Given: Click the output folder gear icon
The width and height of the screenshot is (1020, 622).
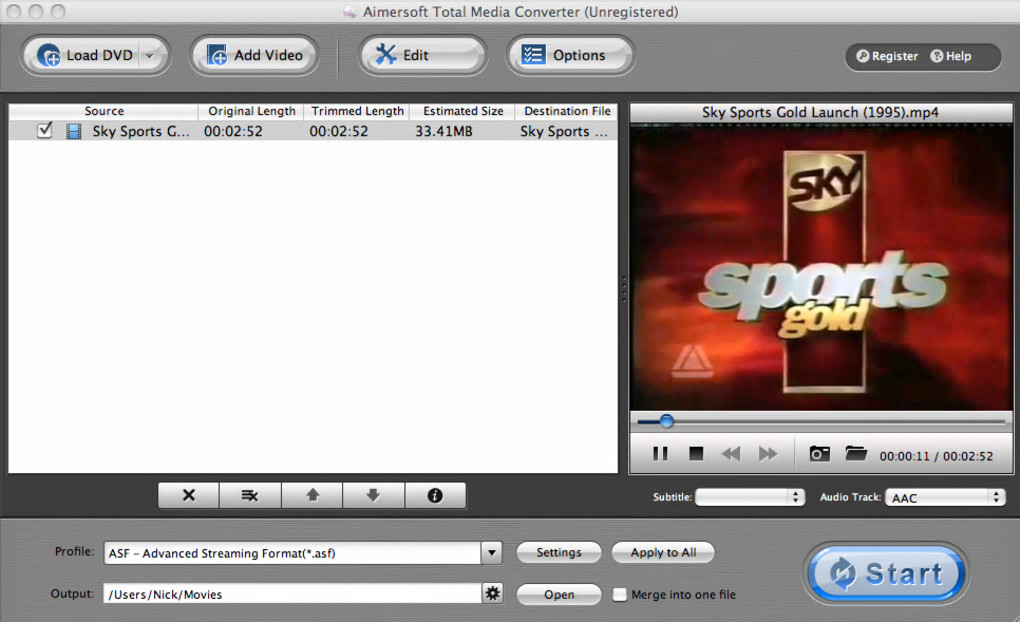Looking at the screenshot, I should 492,593.
